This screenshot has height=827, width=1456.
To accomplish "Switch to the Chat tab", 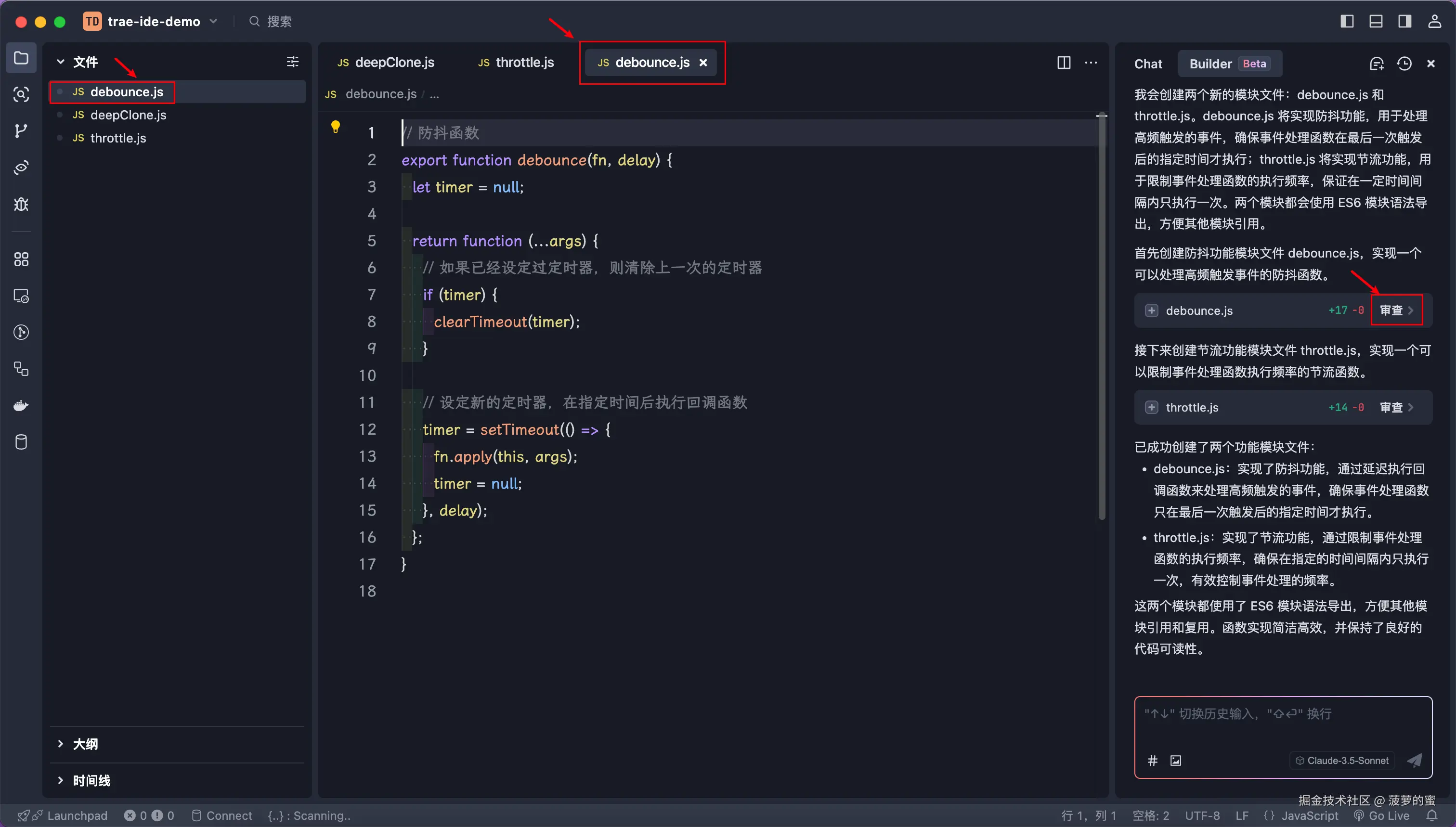I will pyautogui.click(x=1148, y=64).
